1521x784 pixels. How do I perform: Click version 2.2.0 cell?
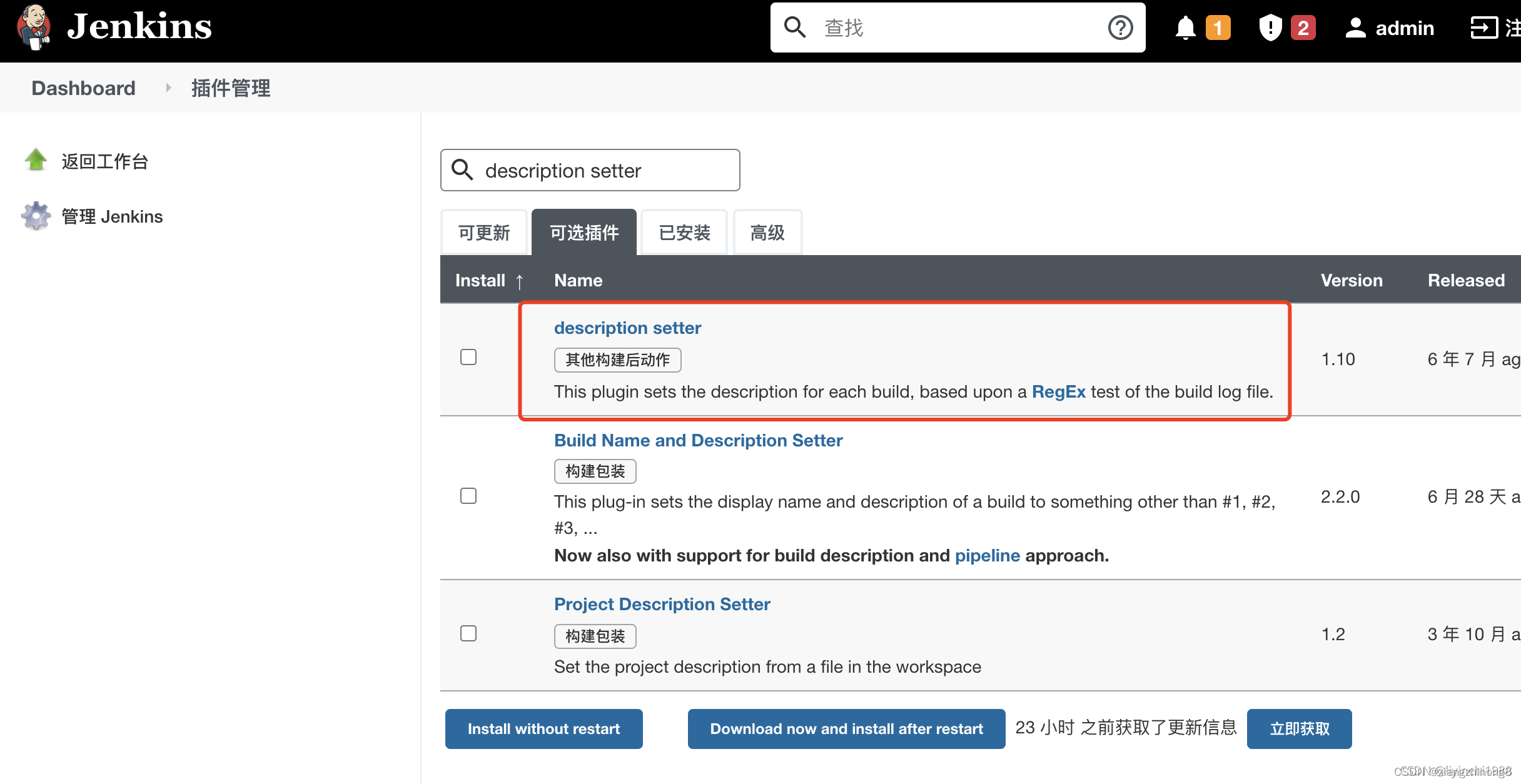(1340, 497)
